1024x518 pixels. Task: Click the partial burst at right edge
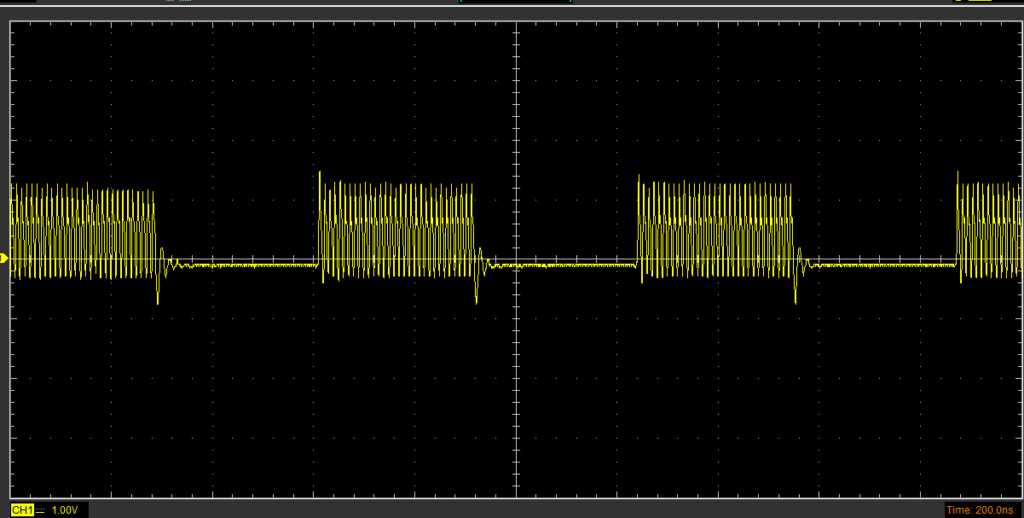(989, 231)
